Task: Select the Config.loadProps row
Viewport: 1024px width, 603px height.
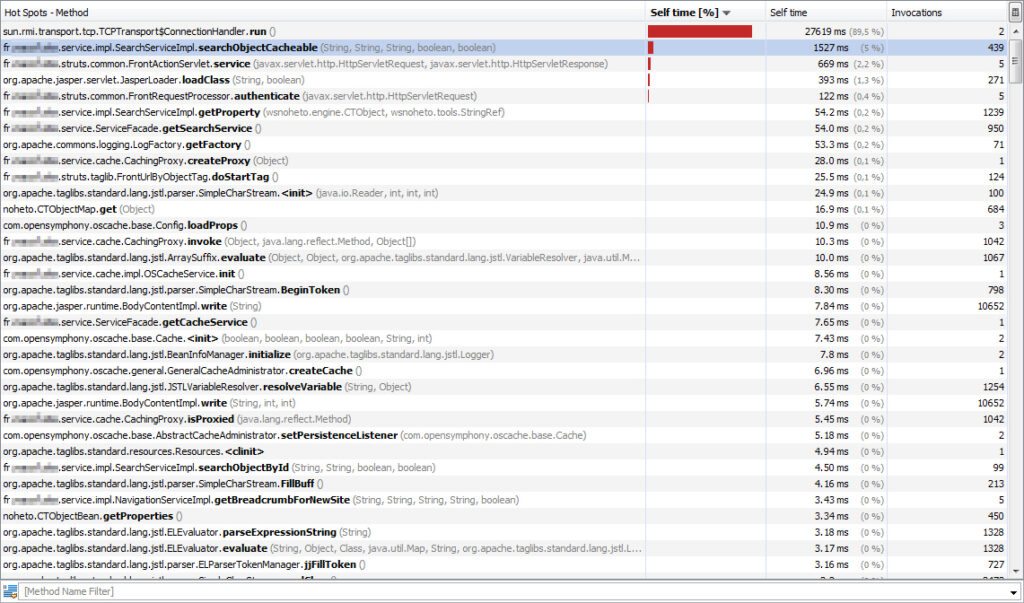Action: coord(504,225)
